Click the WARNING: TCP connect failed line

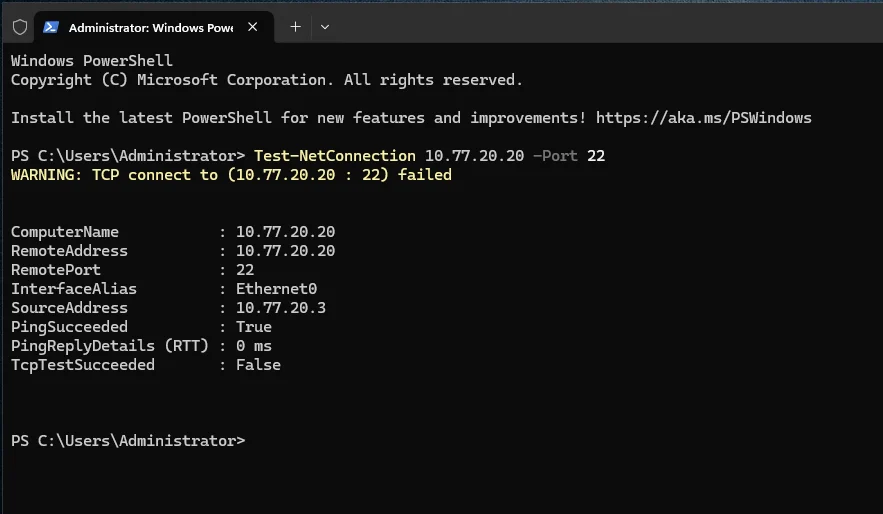click(x=231, y=175)
